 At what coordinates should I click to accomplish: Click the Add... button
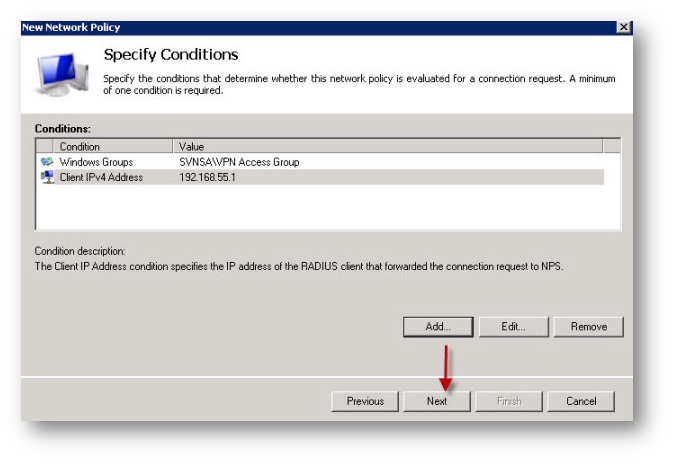coord(438,327)
